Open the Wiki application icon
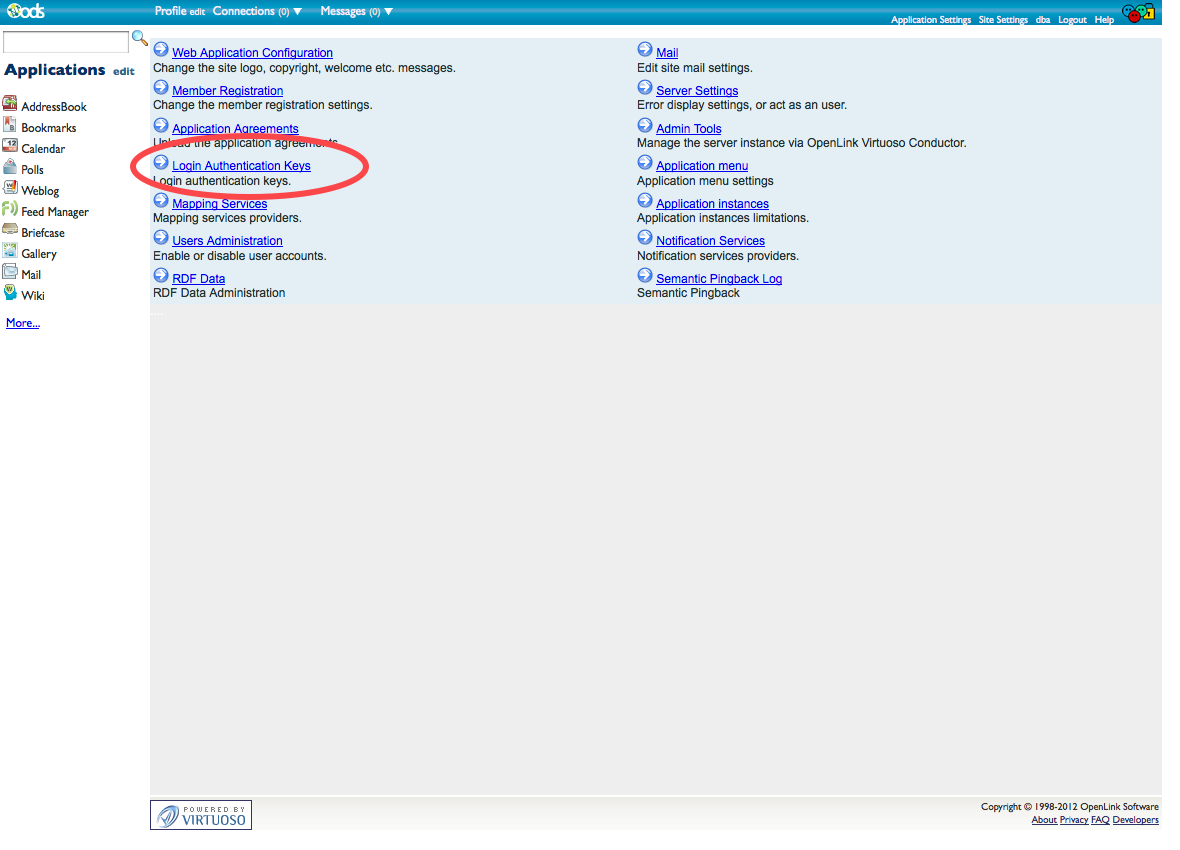This screenshot has width=1180, height=850. [x=10, y=294]
